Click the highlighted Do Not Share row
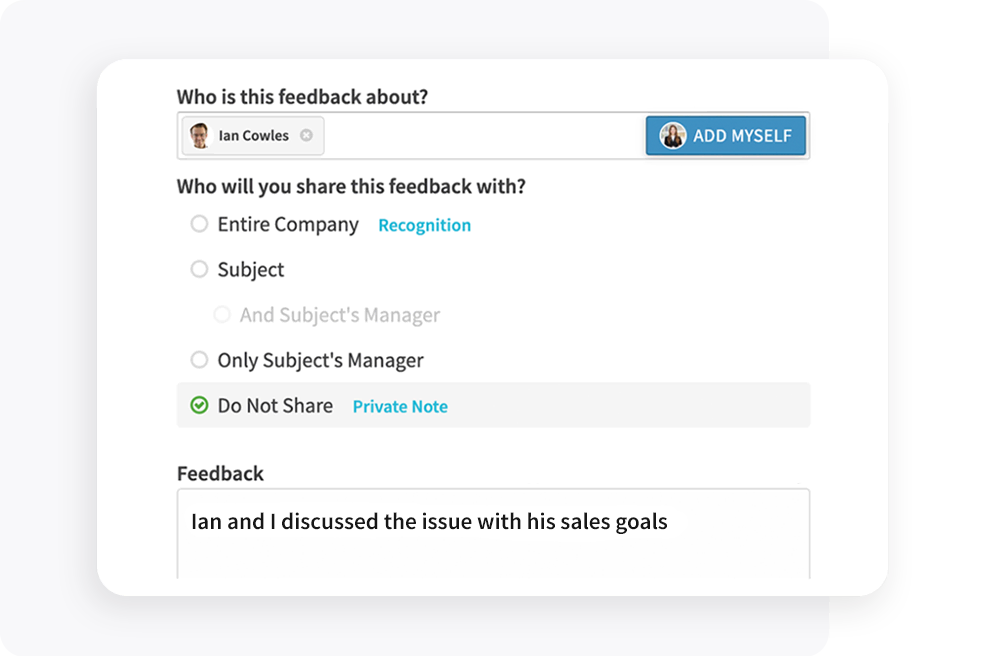Image resolution: width=984 pixels, height=656 pixels. point(493,405)
